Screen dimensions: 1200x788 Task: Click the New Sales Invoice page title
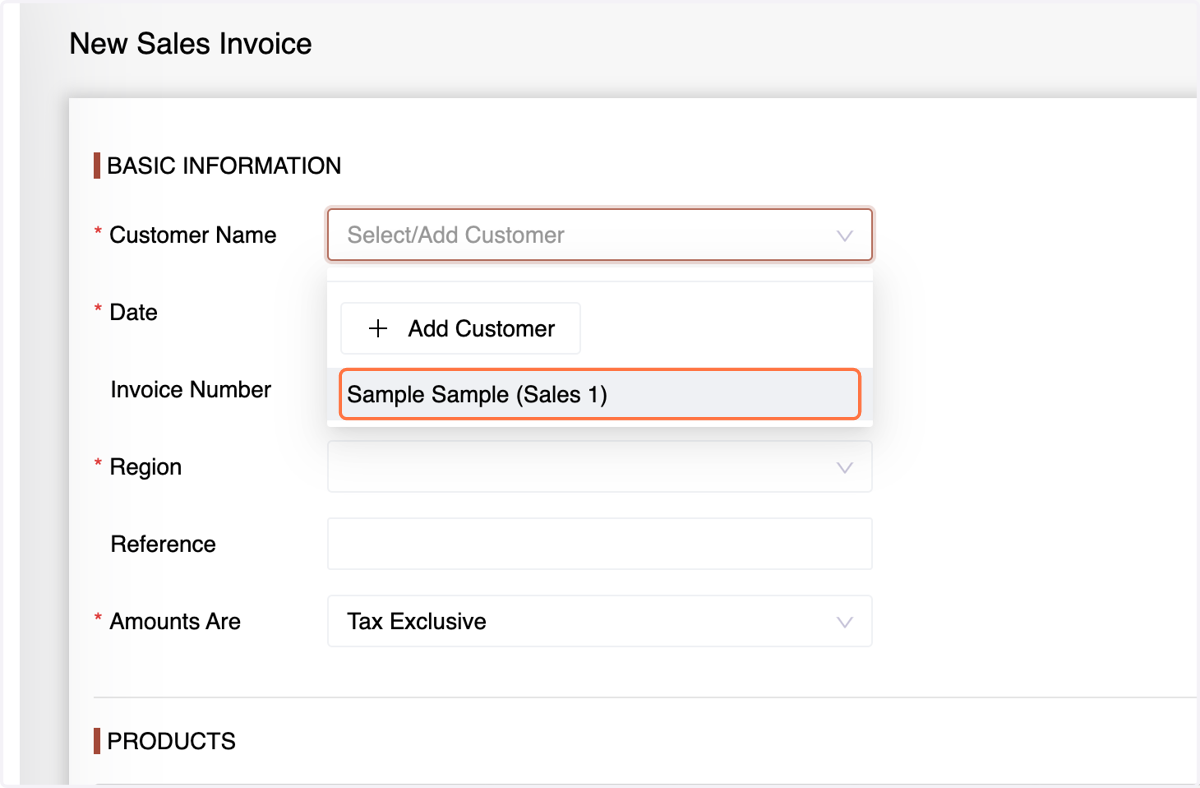pyautogui.click(x=190, y=44)
